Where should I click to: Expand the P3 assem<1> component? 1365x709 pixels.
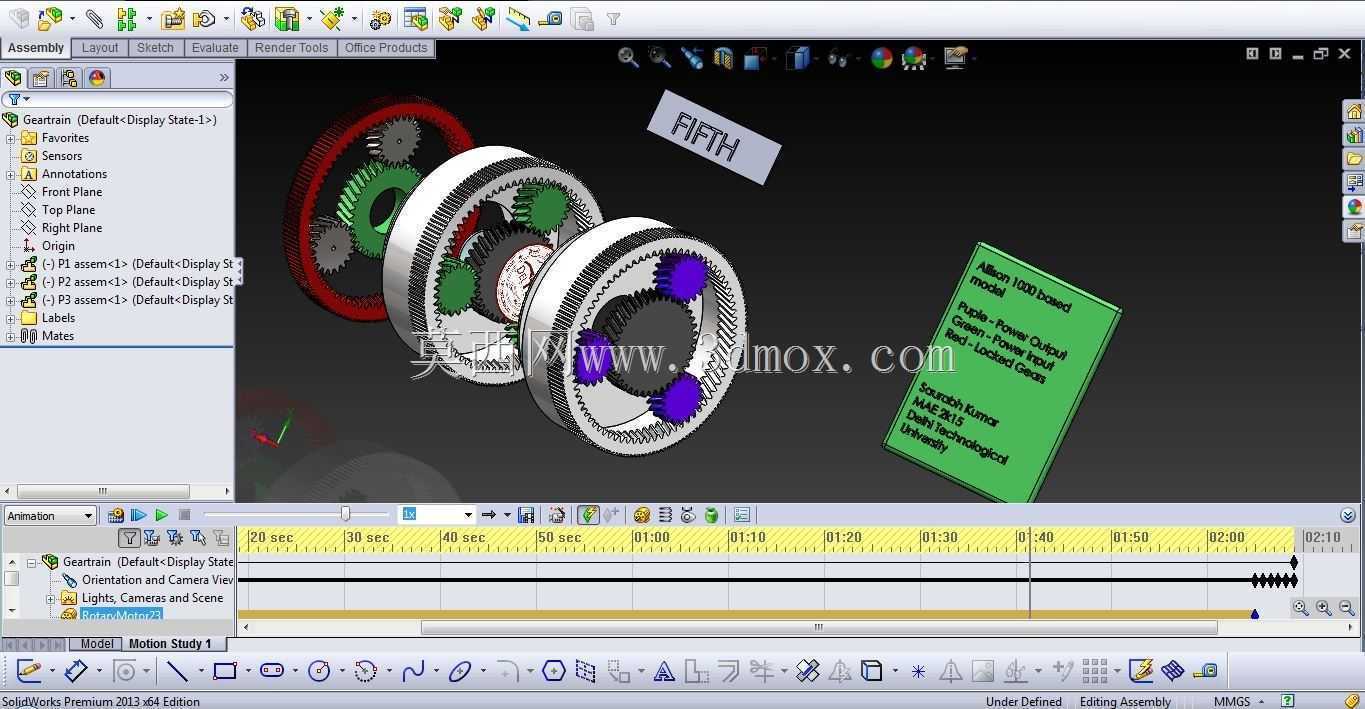click(x=11, y=300)
